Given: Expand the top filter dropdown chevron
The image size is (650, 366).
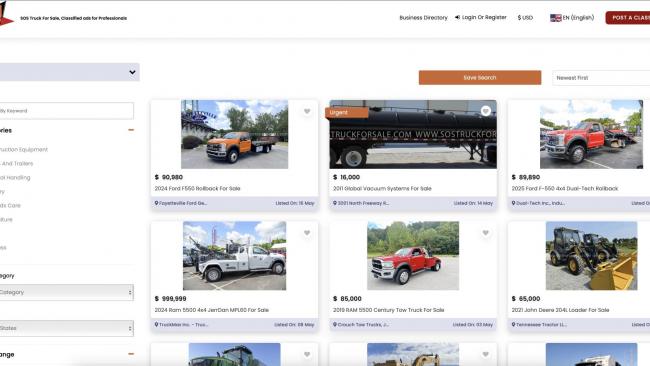Looking at the screenshot, I should click(x=132, y=72).
